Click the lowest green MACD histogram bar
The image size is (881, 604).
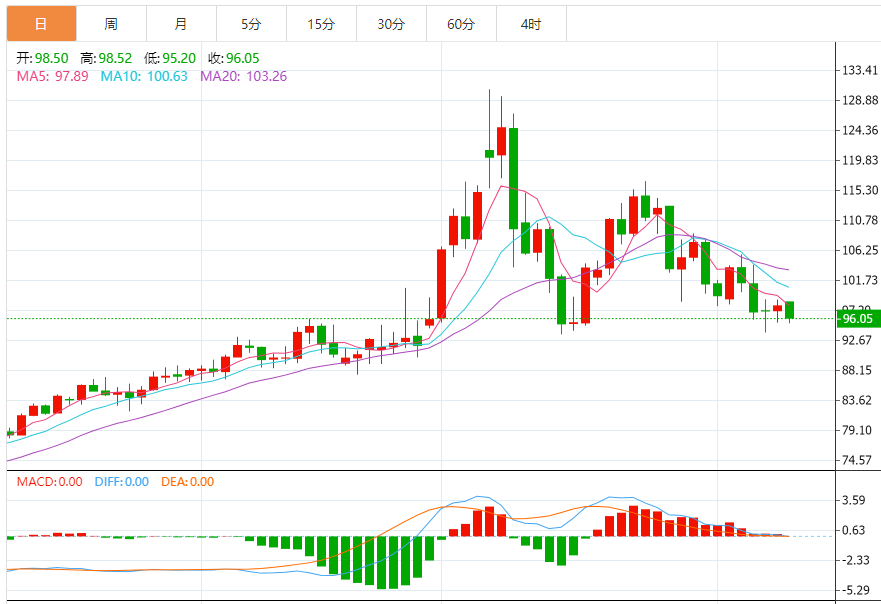381,562
